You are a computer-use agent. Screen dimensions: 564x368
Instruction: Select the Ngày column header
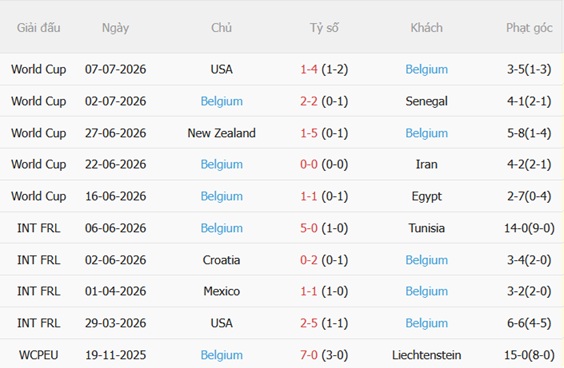115,28
